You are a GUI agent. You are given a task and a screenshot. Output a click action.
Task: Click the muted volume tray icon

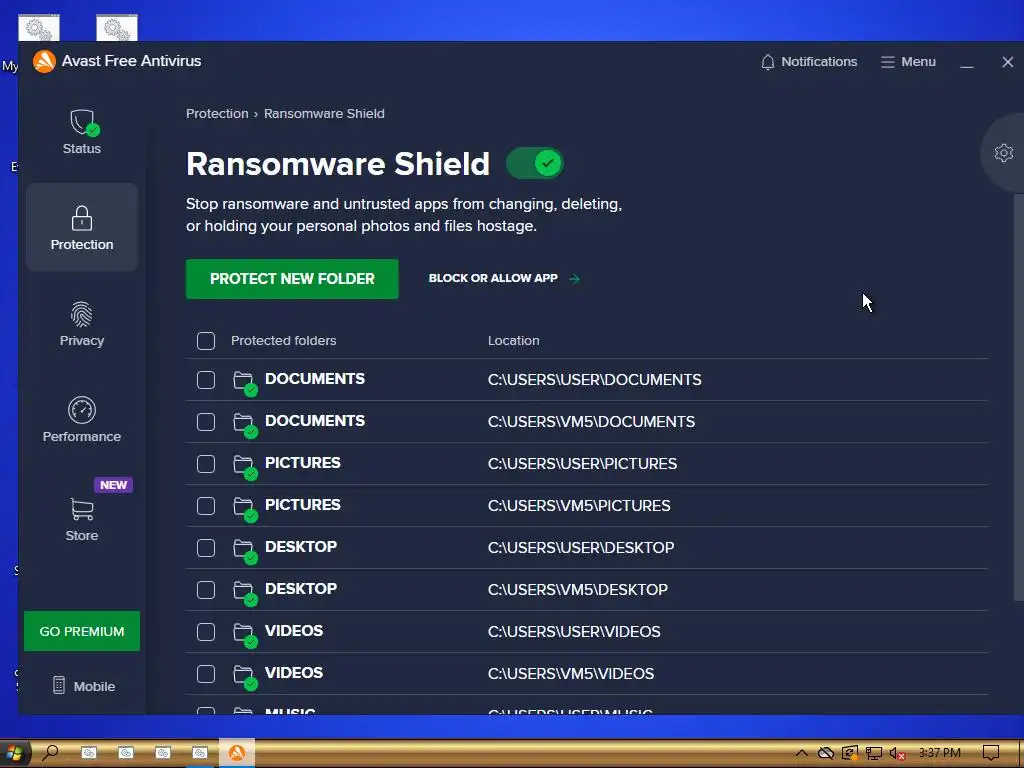897,754
